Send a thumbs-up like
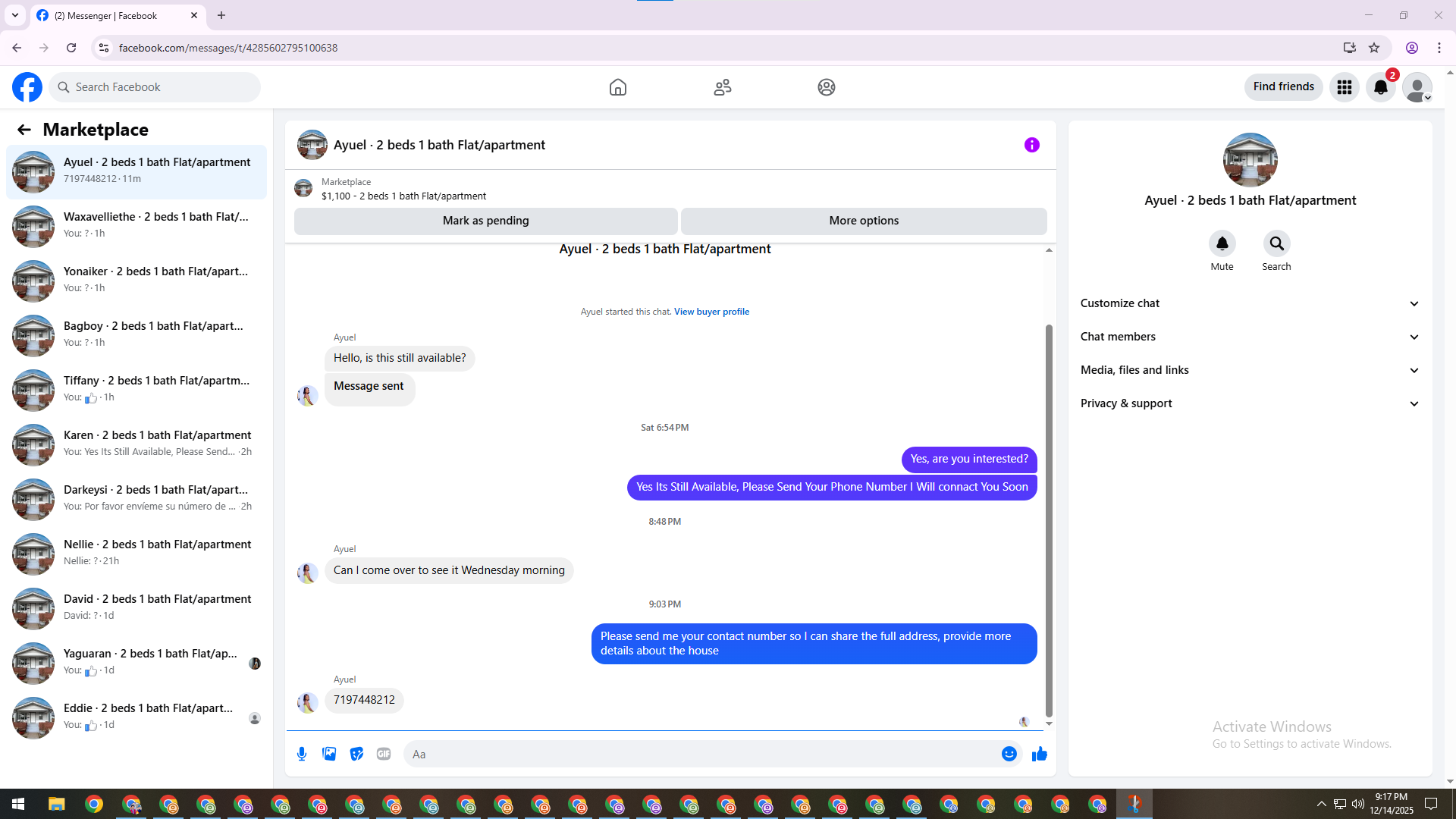Image resolution: width=1456 pixels, height=819 pixels. click(x=1039, y=754)
